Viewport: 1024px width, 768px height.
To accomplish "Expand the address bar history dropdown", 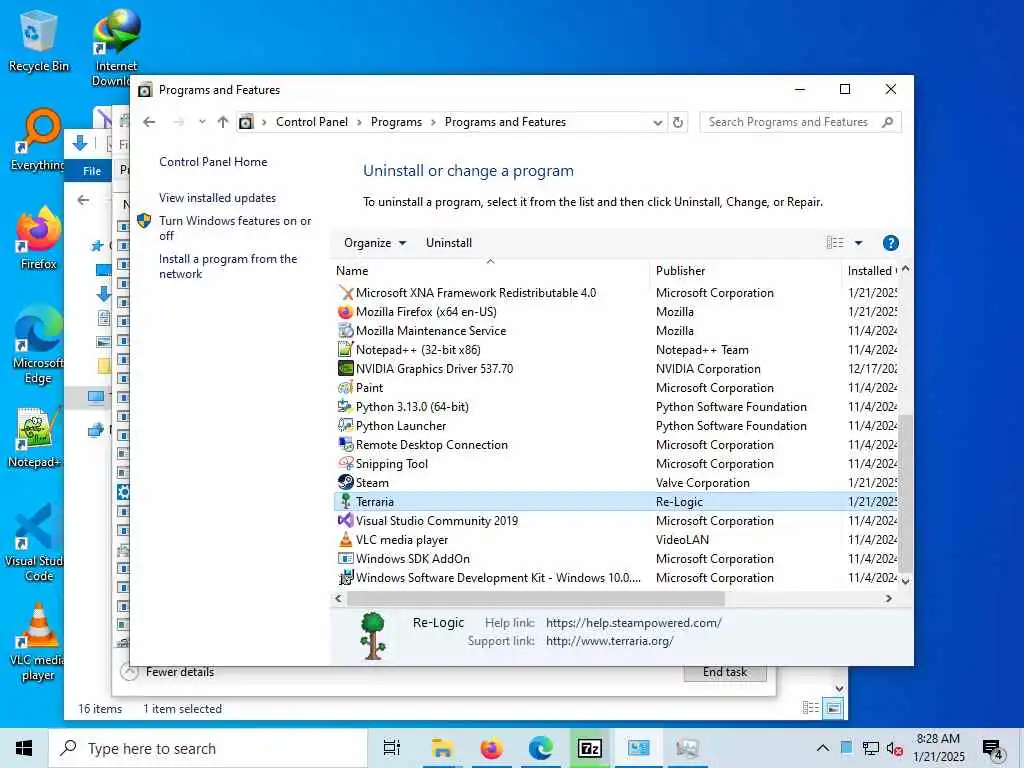I will click(x=657, y=122).
